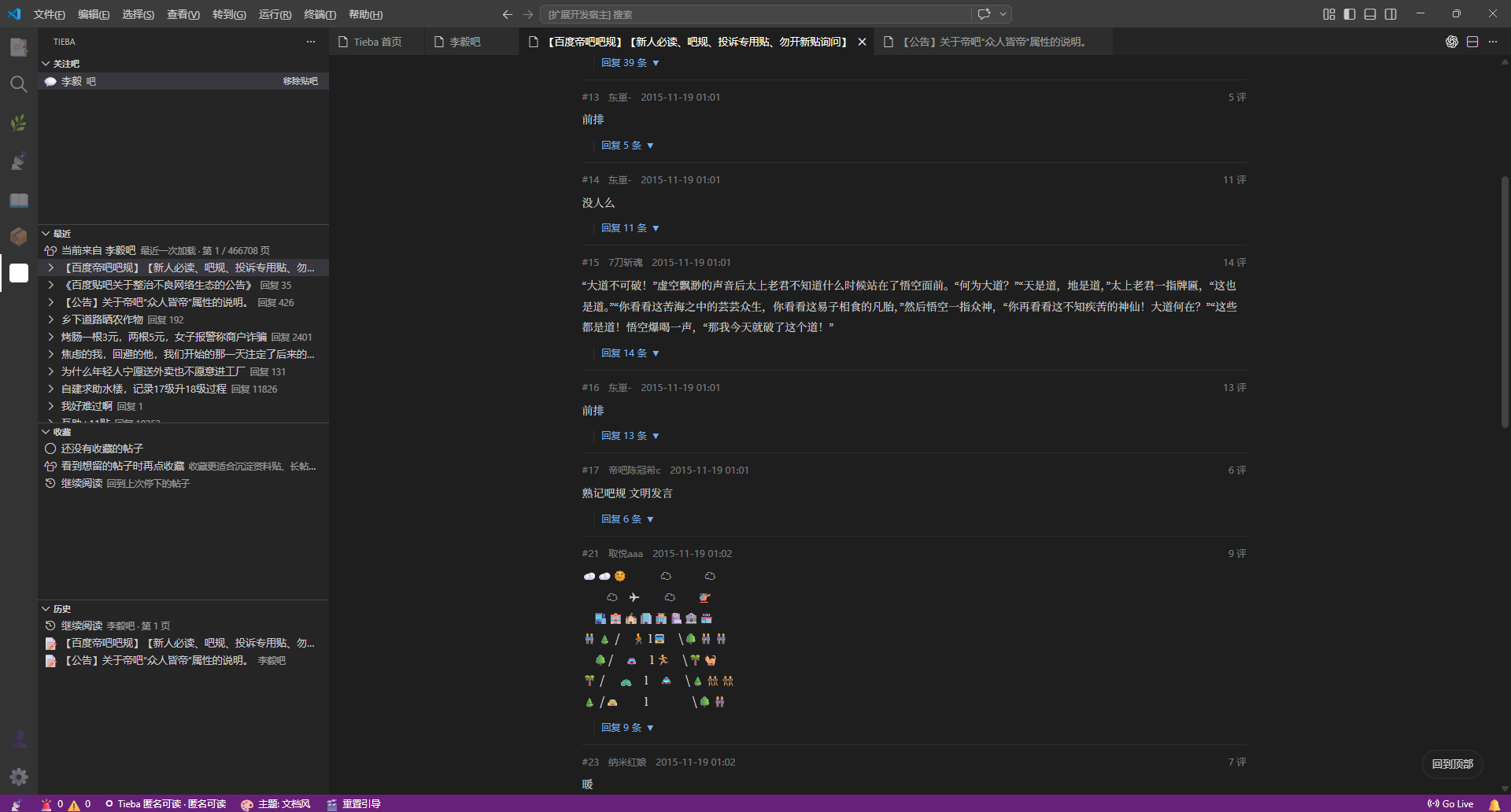Open editor More Actions ellipsis
Viewport: 1511px width, 812px height.
pyautogui.click(x=1493, y=42)
